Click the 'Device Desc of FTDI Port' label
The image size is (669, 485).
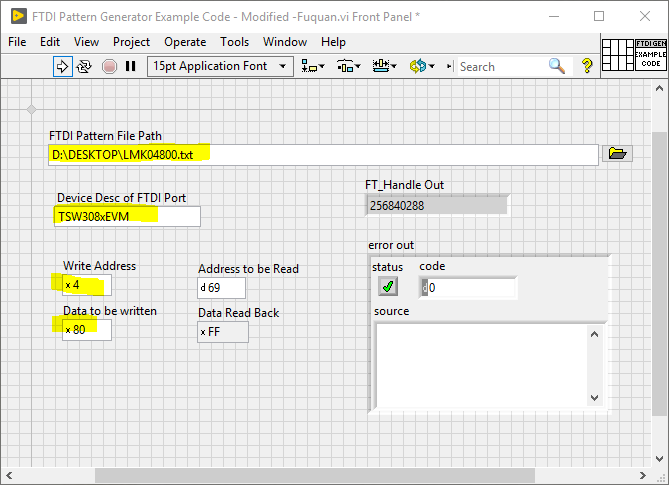(x=122, y=198)
